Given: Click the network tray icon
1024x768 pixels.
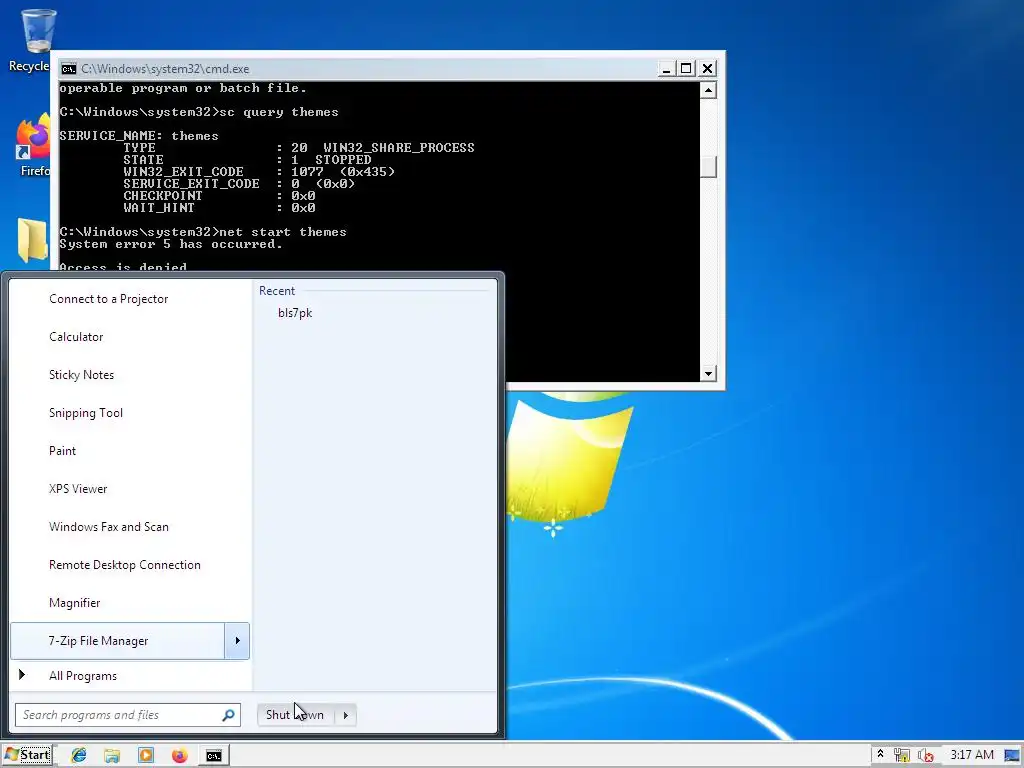Looking at the screenshot, I should [x=902, y=756].
